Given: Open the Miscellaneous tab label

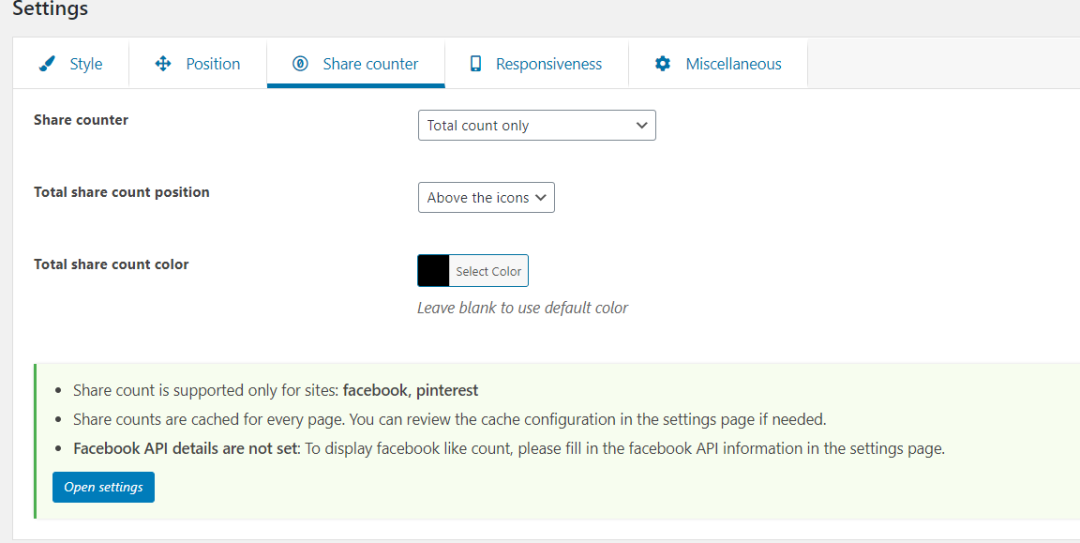Looking at the screenshot, I should point(734,64).
